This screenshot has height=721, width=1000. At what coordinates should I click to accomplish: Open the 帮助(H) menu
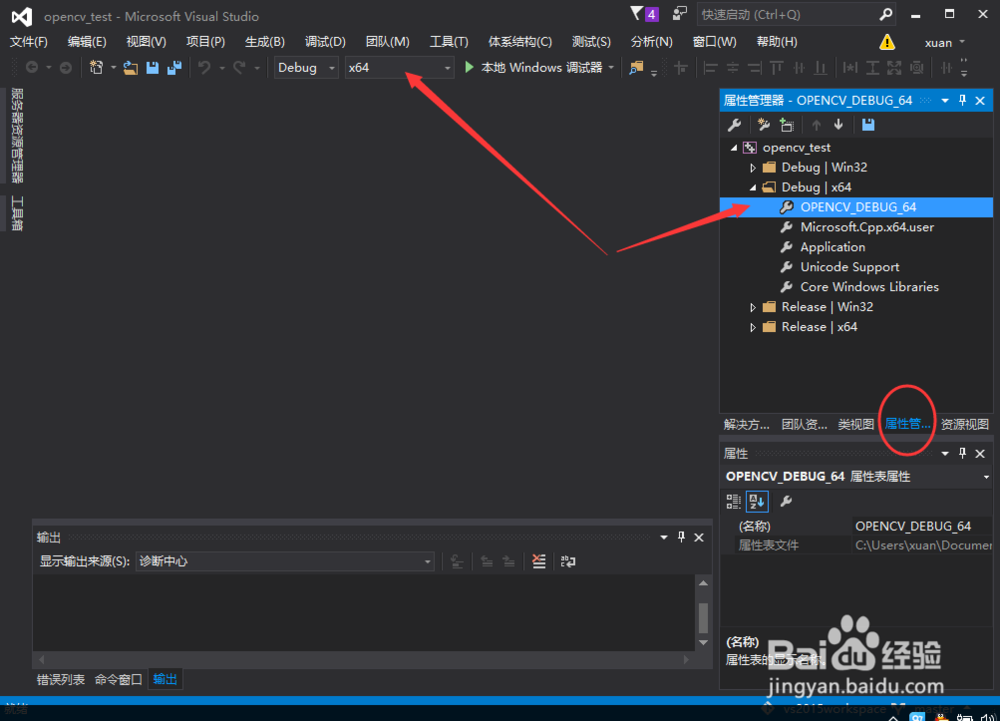pyautogui.click(x=777, y=42)
